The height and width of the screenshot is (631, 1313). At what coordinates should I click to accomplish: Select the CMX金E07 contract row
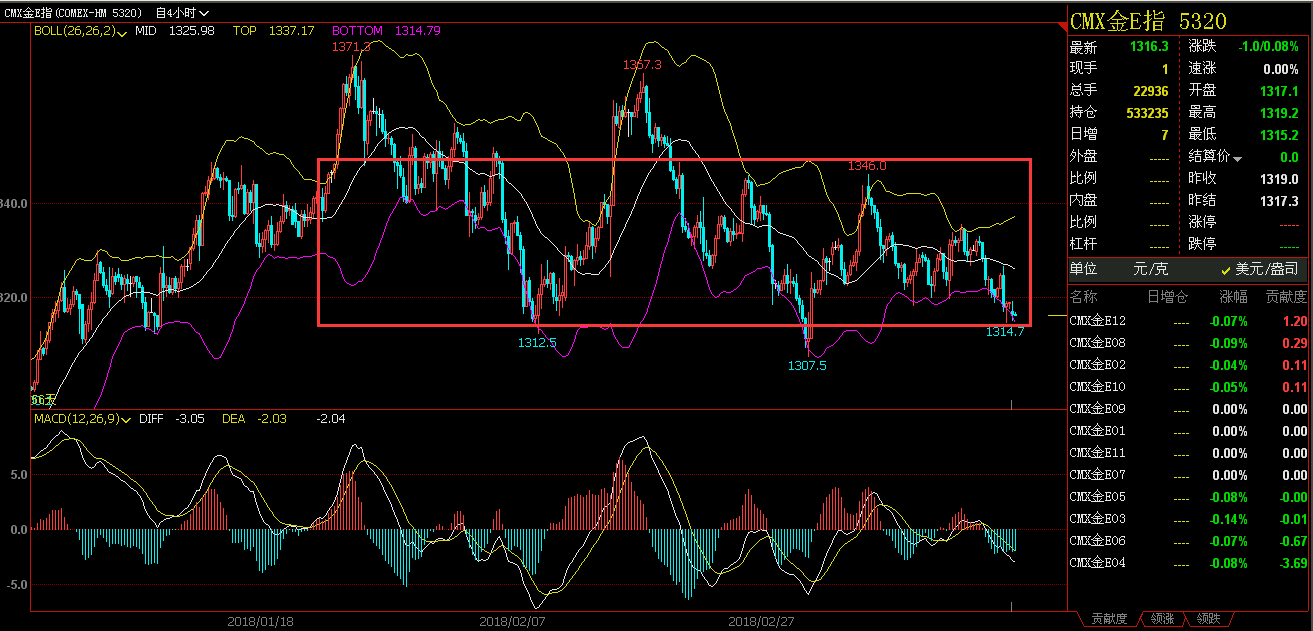point(1189,475)
